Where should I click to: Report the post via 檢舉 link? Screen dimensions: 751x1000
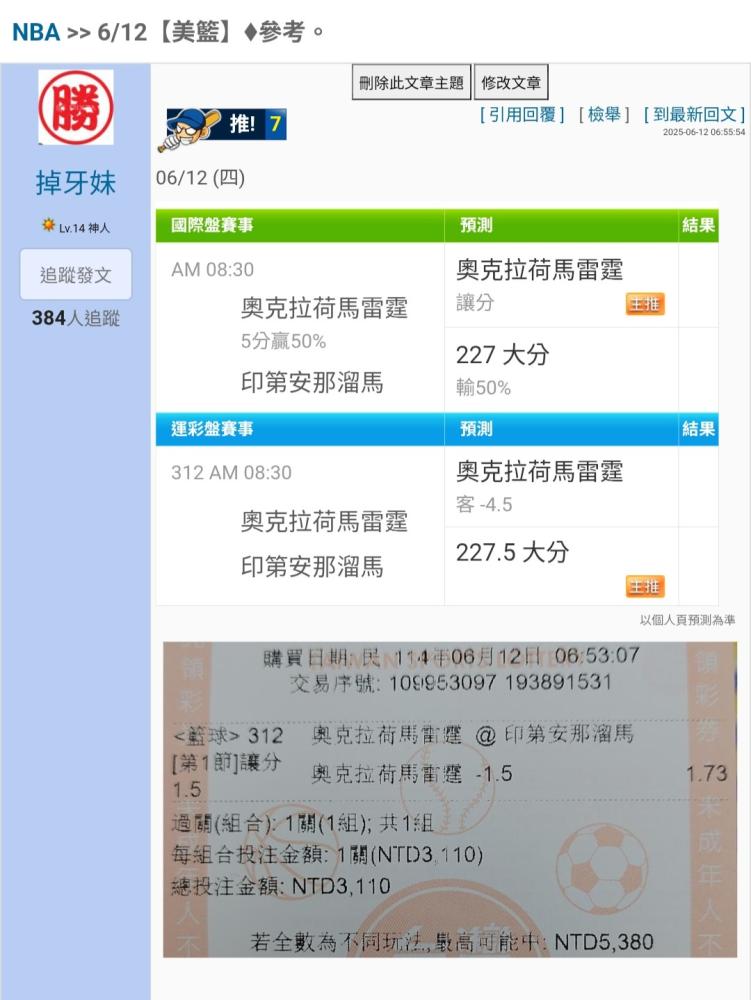604,115
